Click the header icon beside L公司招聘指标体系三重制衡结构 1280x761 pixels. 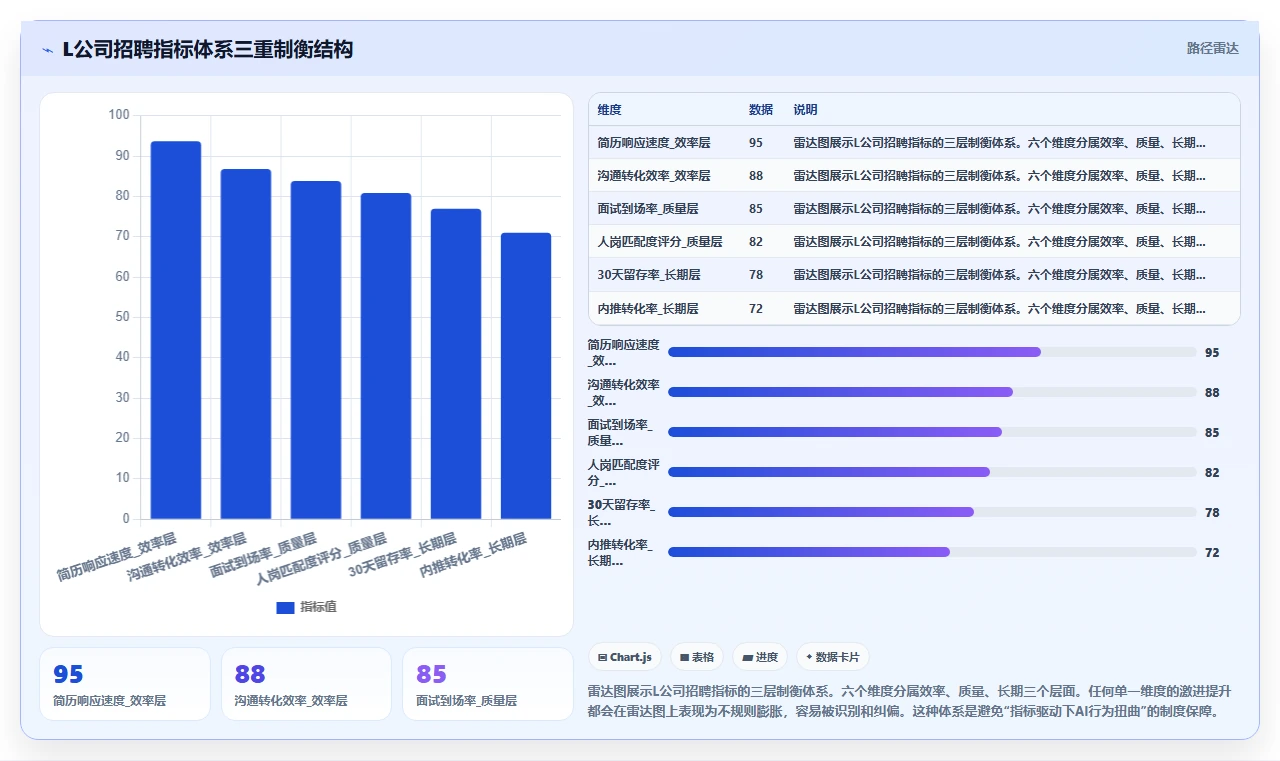tap(48, 50)
